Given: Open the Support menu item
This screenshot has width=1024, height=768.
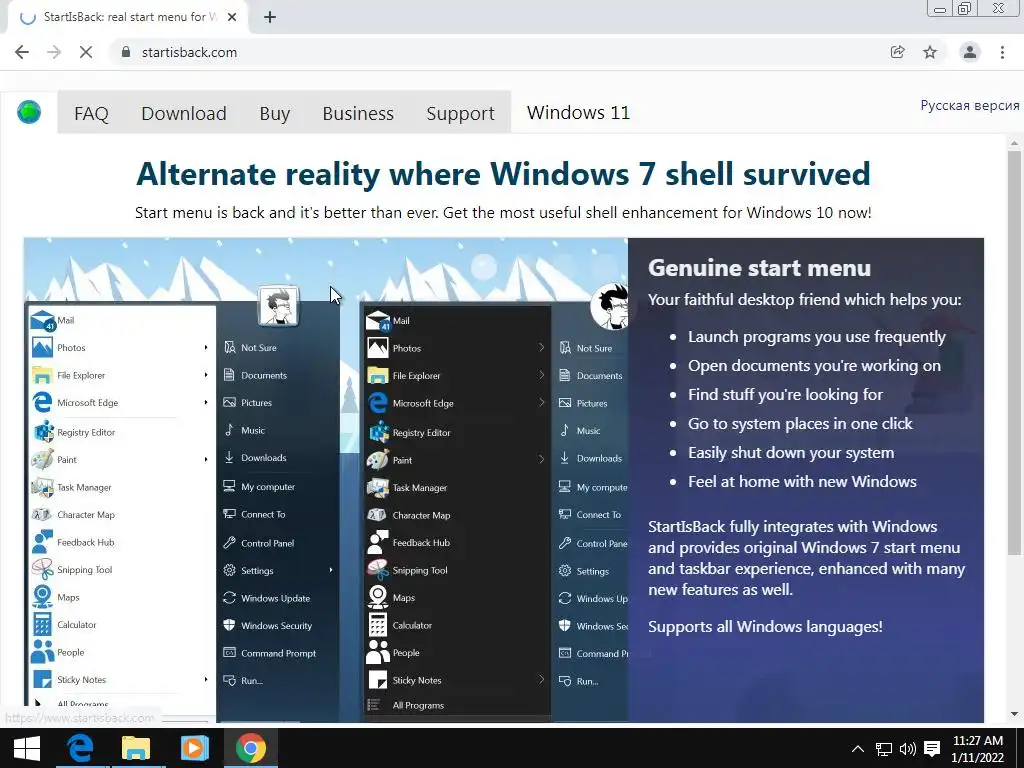Looking at the screenshot, I should coord(460,113).
